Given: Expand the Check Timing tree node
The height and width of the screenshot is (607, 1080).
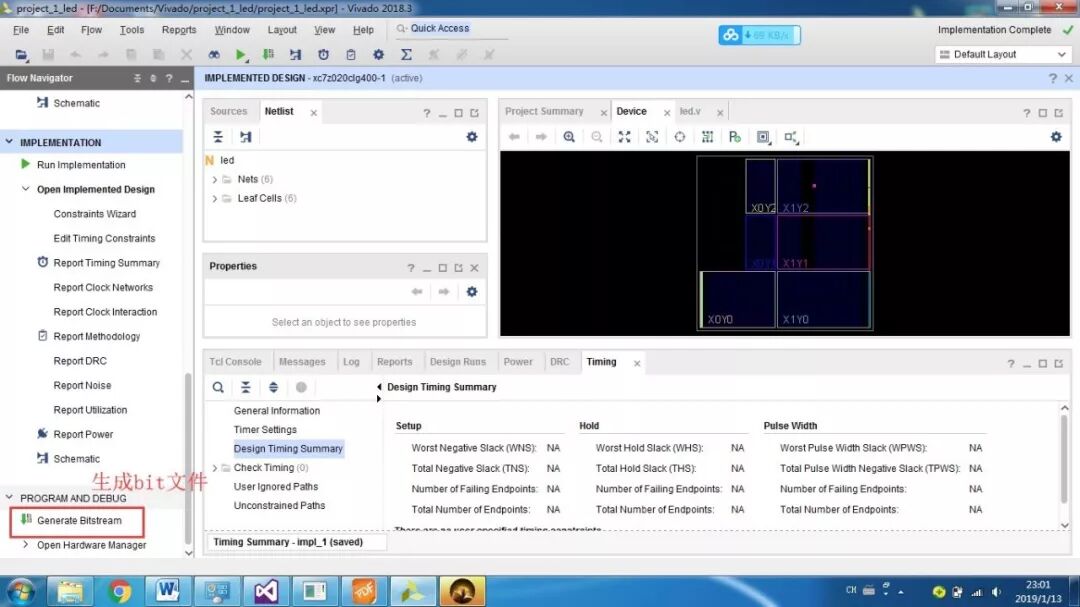Looking at the screenshot, I should tap(214, 468).
